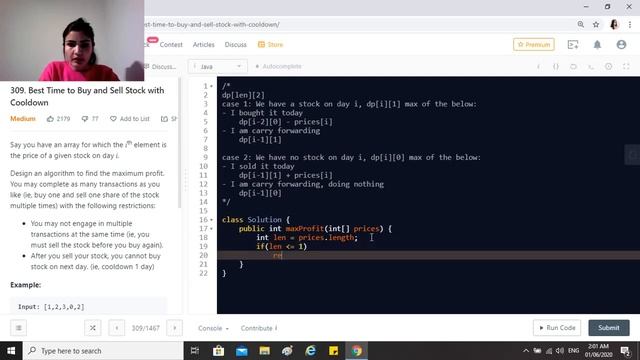Open the Discuss nav item

point(236,44)
